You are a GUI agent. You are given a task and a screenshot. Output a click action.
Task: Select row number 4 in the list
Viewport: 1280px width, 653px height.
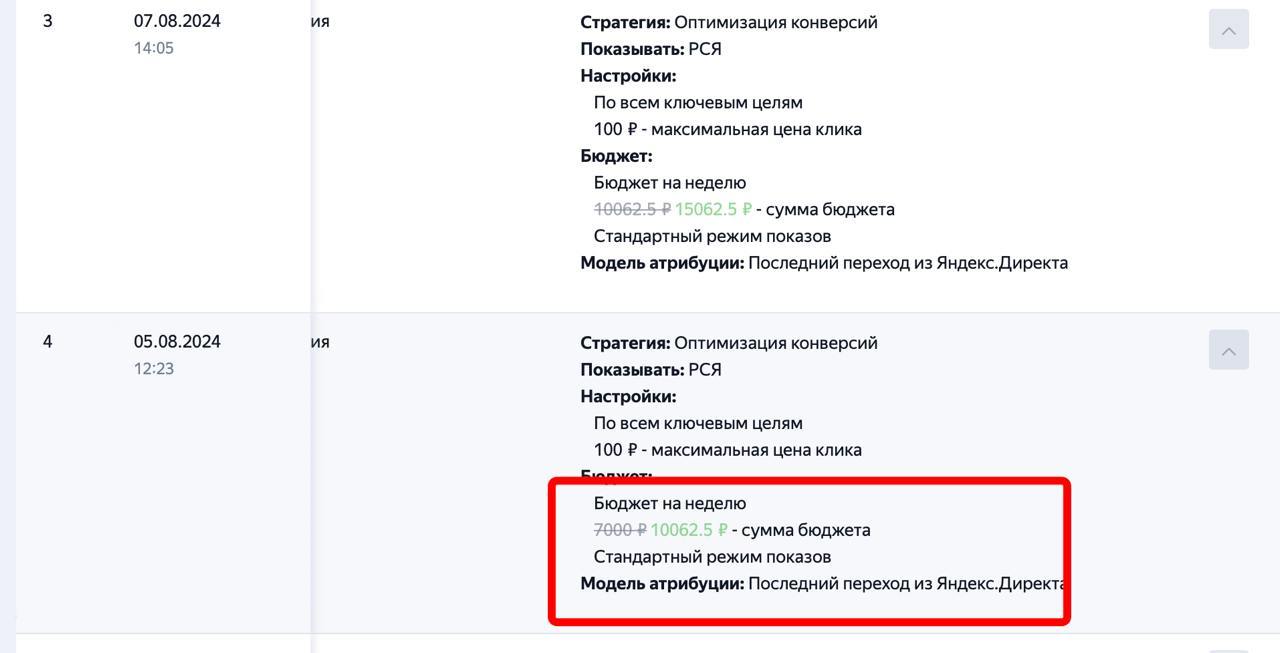(47, 341)
